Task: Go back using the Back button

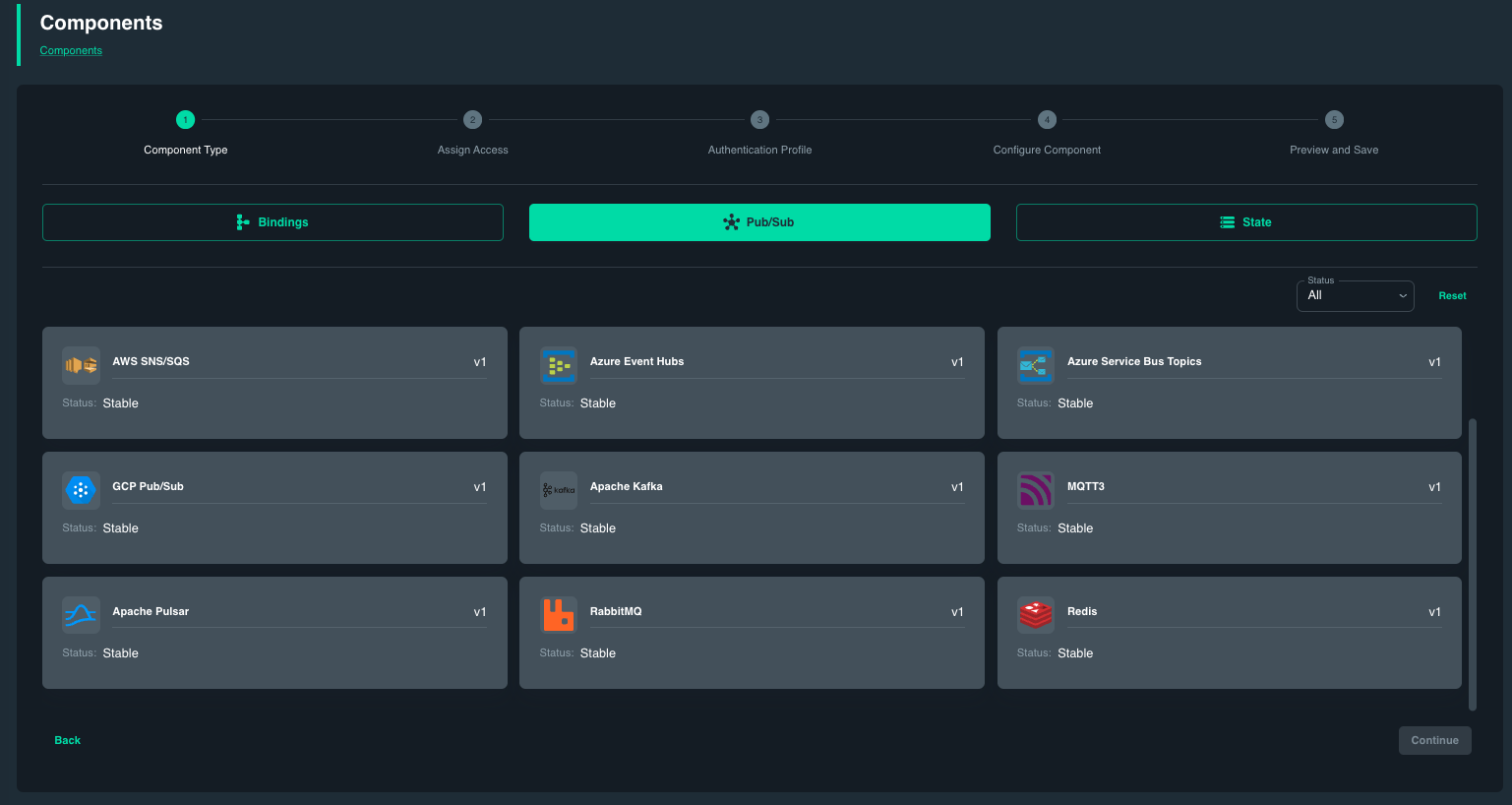Action: point(68,740)
